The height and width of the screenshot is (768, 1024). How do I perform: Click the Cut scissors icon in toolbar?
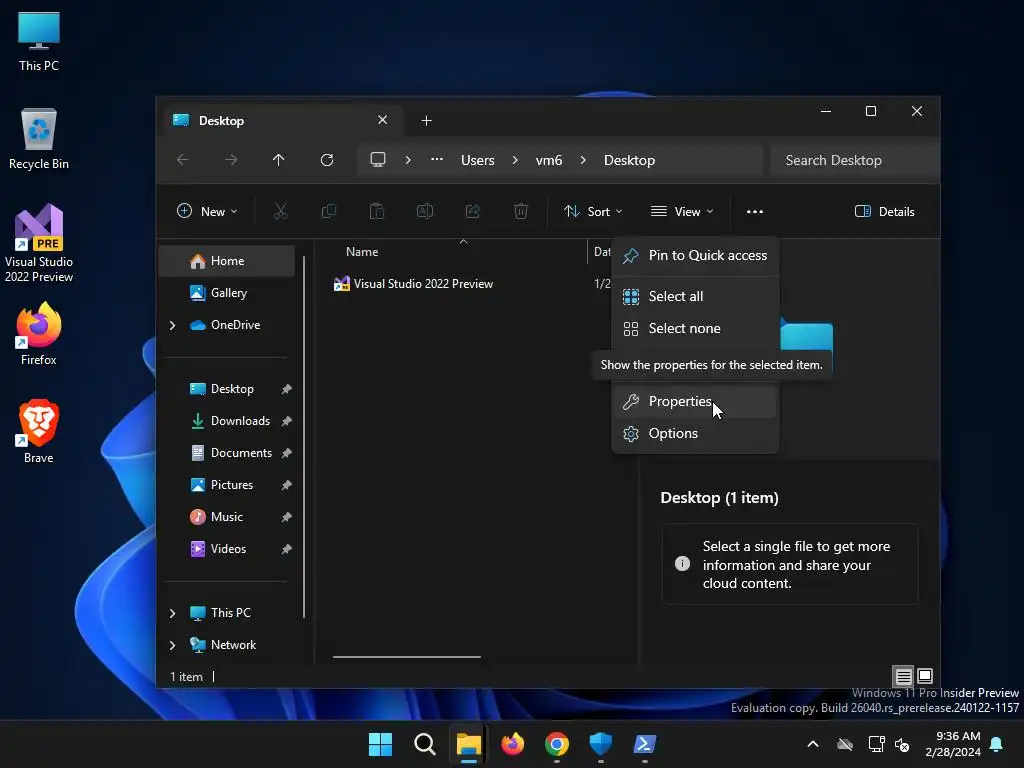280,211
